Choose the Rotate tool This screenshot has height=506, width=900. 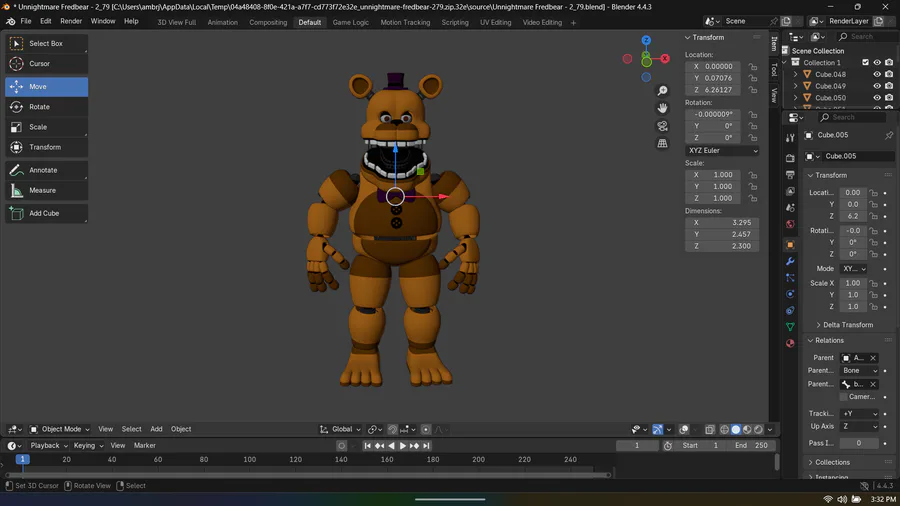pyautogui.click(x=46, y=107)
